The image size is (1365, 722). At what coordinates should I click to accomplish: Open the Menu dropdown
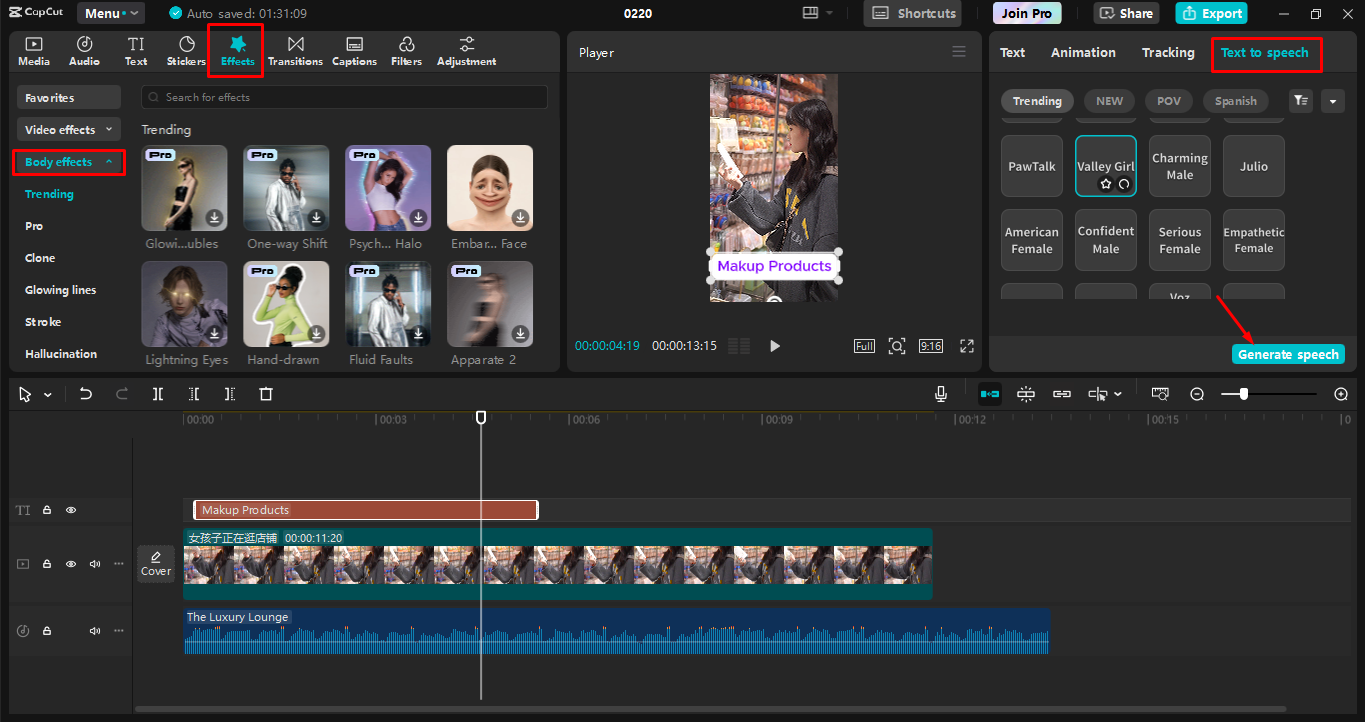[x=110, y=13]
